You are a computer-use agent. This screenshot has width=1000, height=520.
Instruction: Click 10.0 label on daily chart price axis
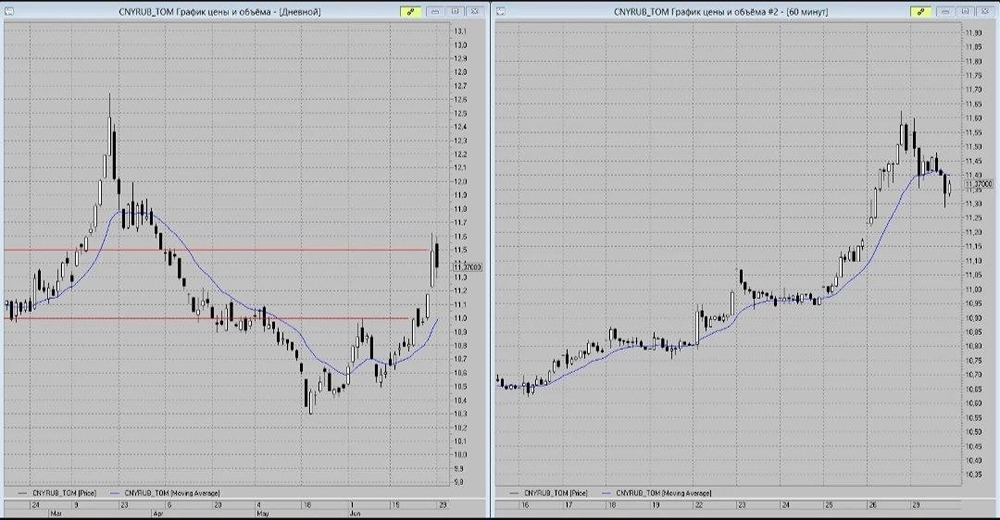point(460,455)
